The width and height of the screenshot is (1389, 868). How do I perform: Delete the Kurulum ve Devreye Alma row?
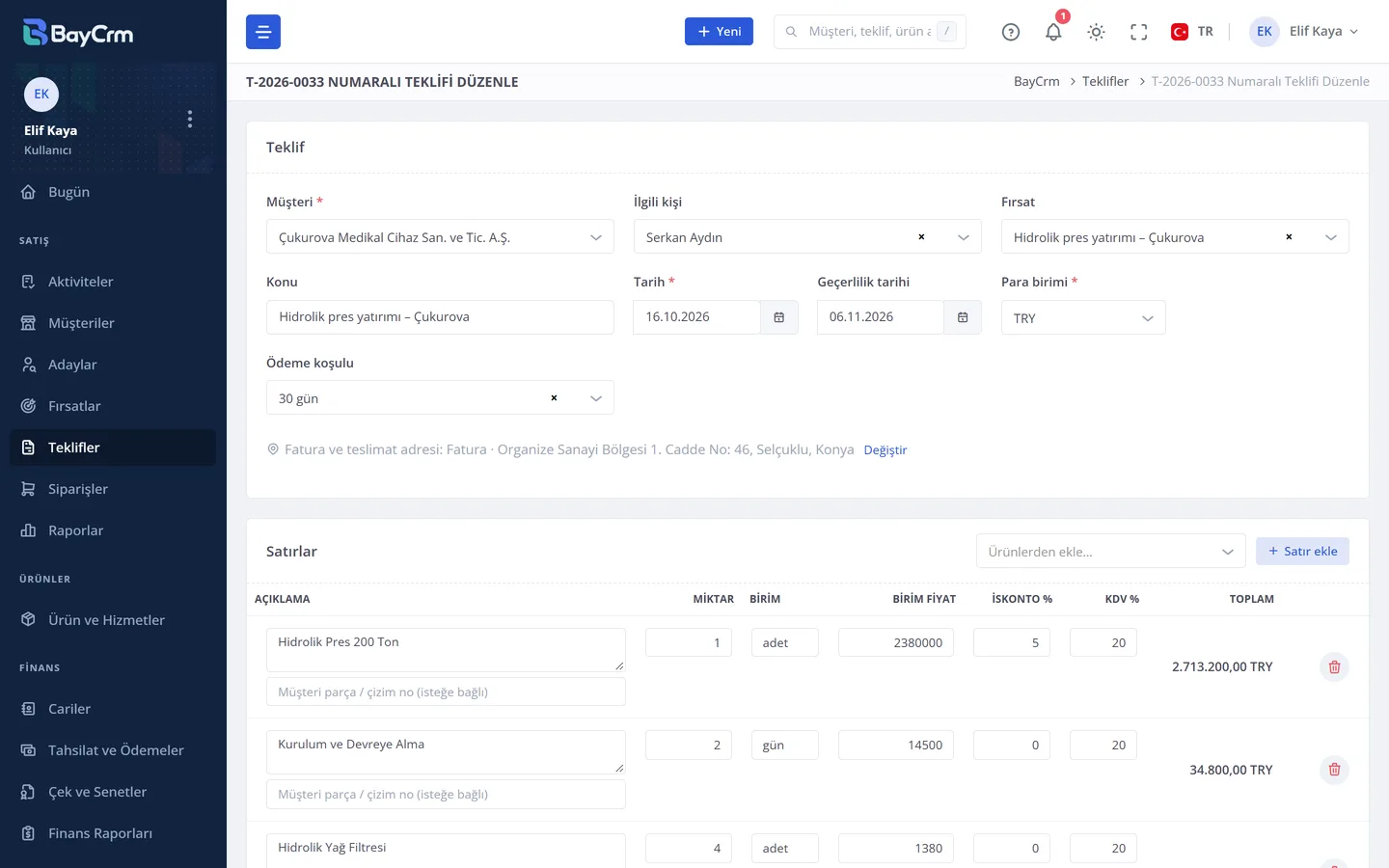[x=1334, y=770]
